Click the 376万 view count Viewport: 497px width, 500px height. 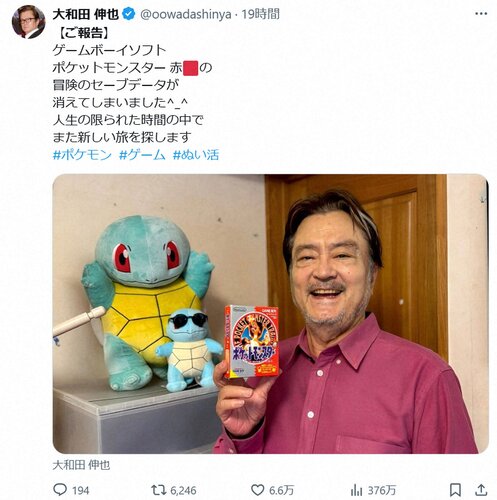[382, 490]
